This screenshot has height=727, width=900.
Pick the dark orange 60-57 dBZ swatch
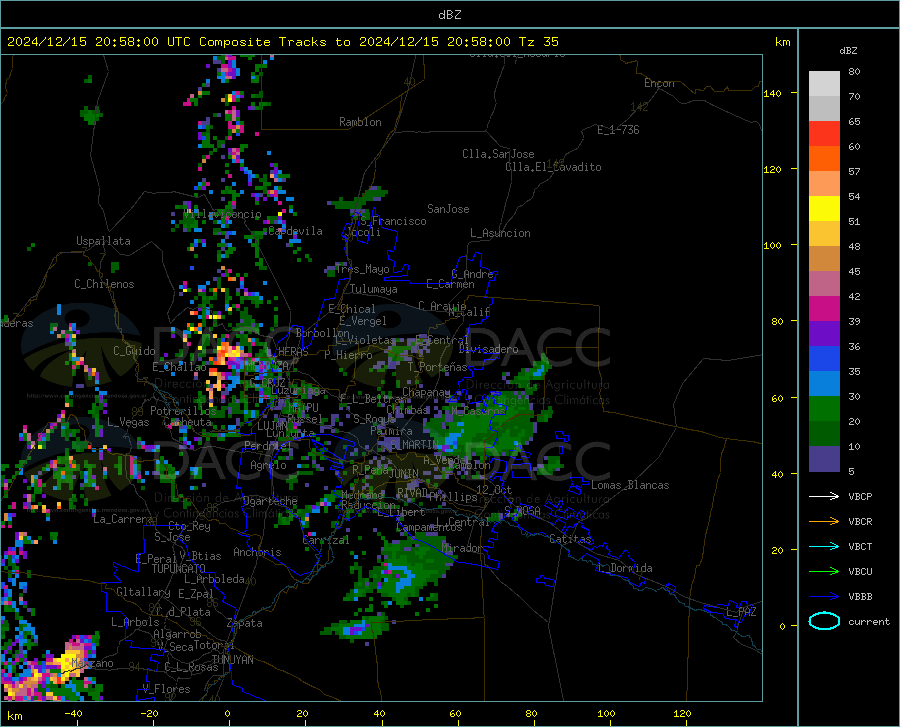pos(824,159)
